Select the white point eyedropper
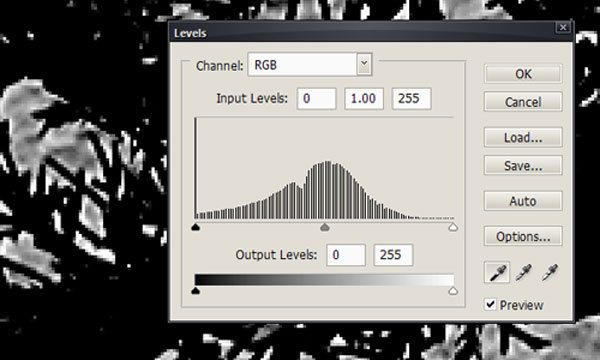 pos(550,272)
